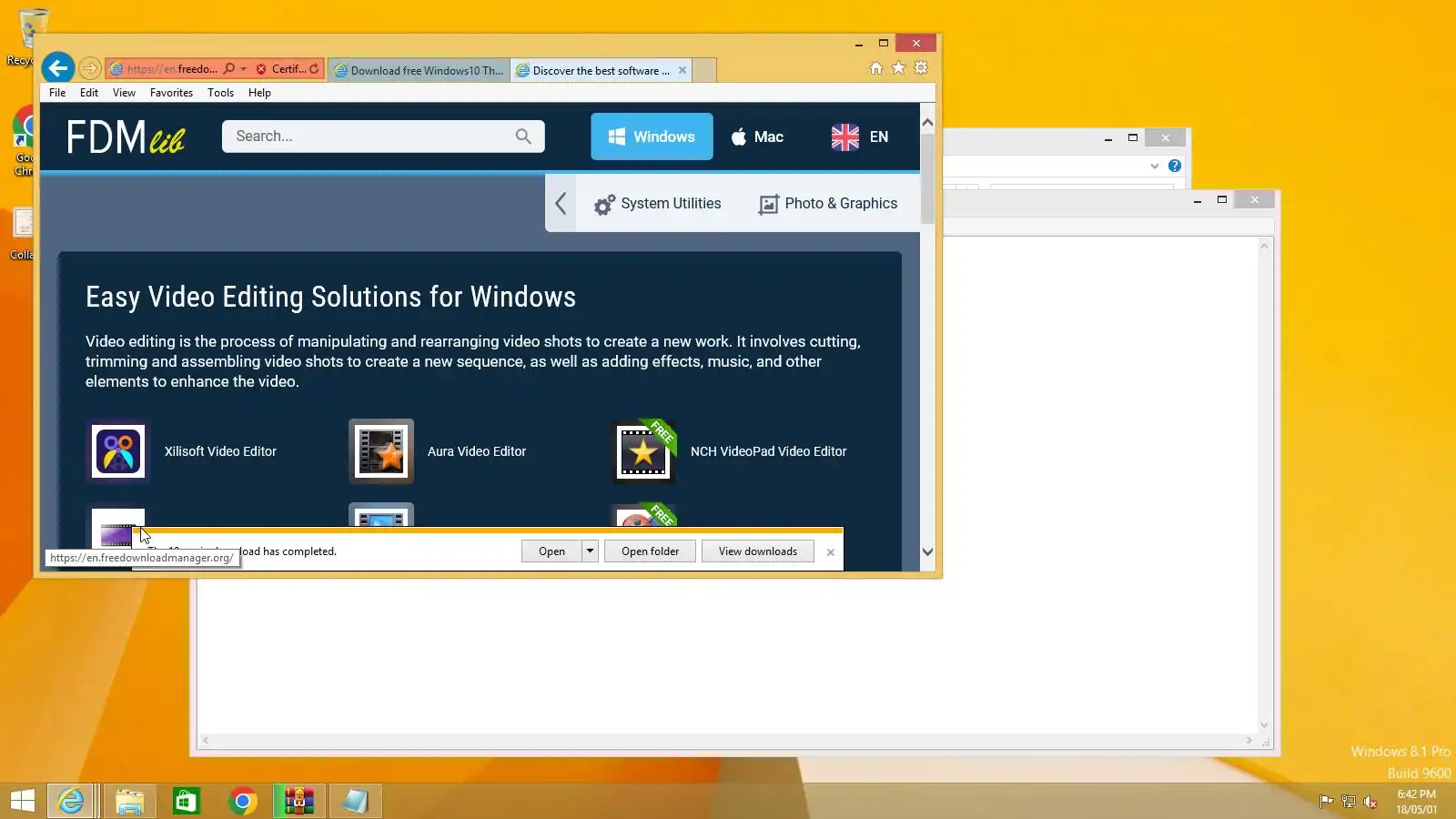Click right scroll arrow on background window's horizontal scrollbar
This screenshot has height=819, width=1456.
[1249, 741]
